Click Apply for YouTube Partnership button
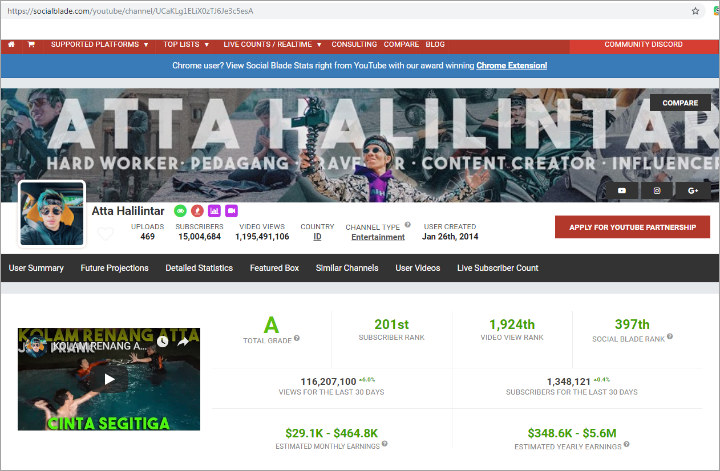Screen dimensions: 720x471 (632, 227)
